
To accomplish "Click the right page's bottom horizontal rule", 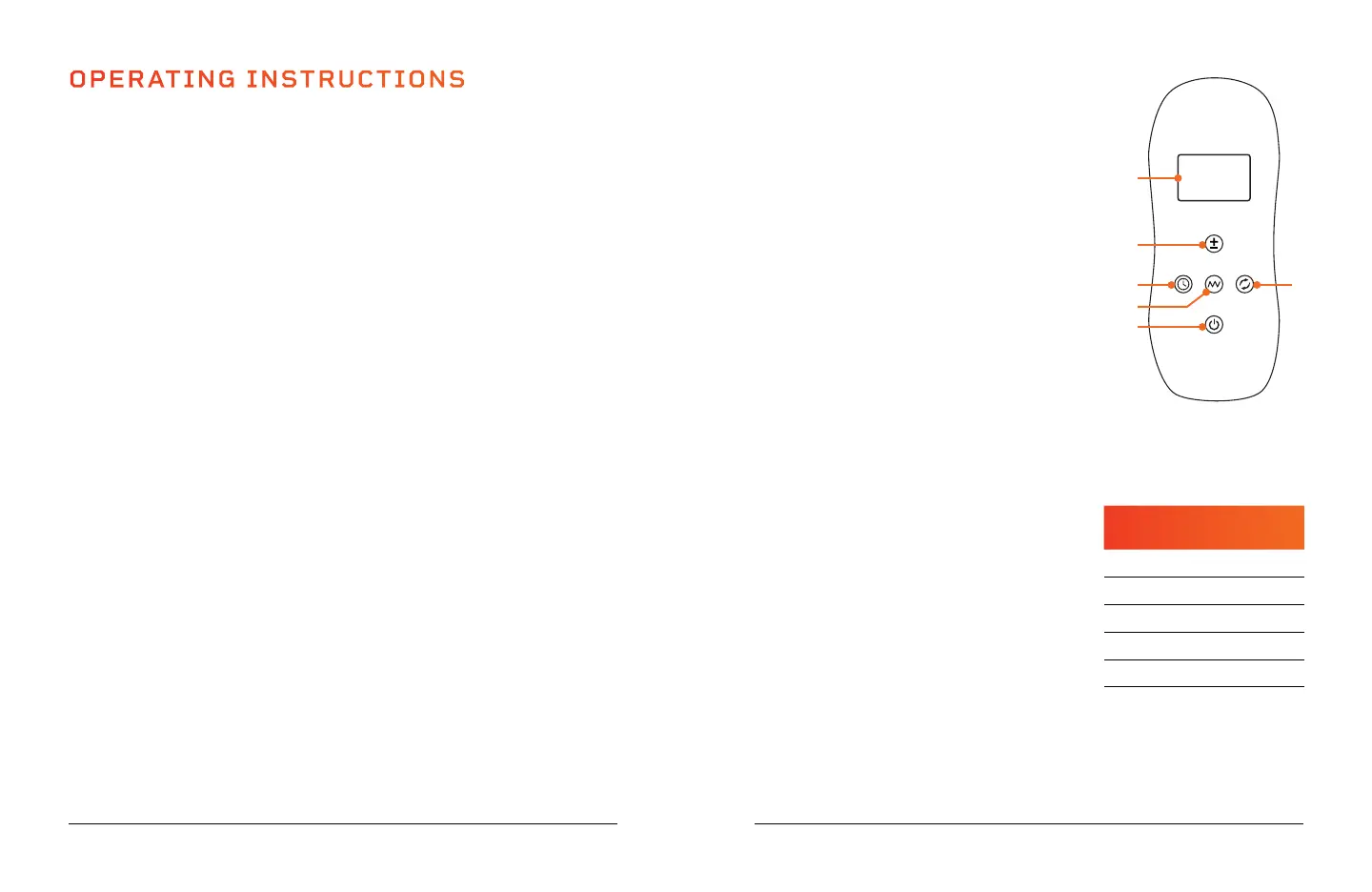I will tap(1028, 823).
